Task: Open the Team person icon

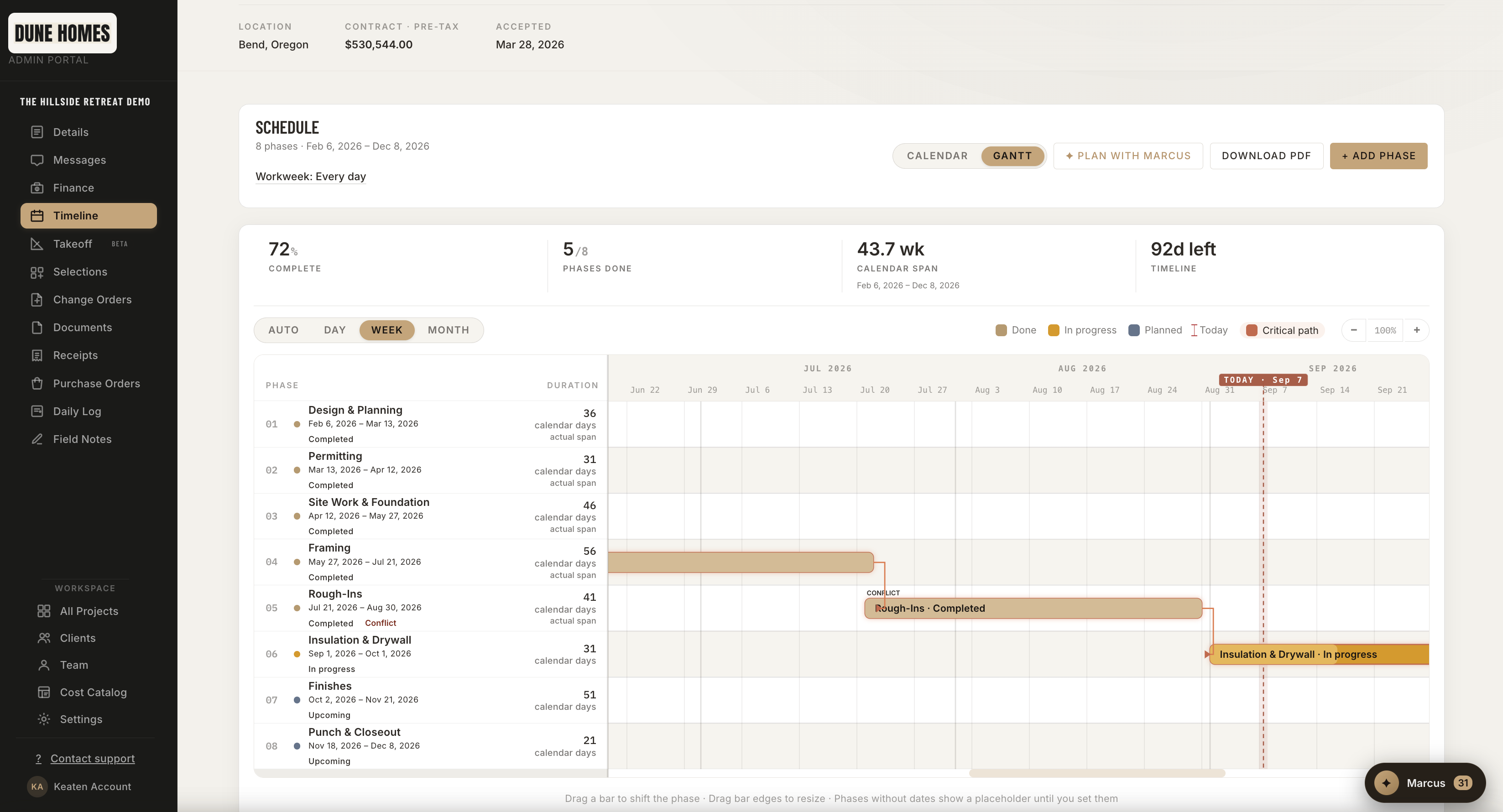Action: pos(44,665)
